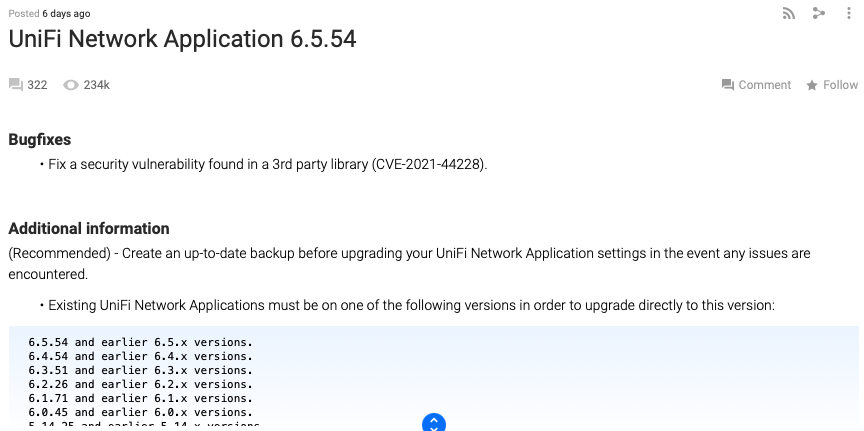Screen dimensions: 864x431
Task: Click the RSS feed icon
Action: pos(790,13)
